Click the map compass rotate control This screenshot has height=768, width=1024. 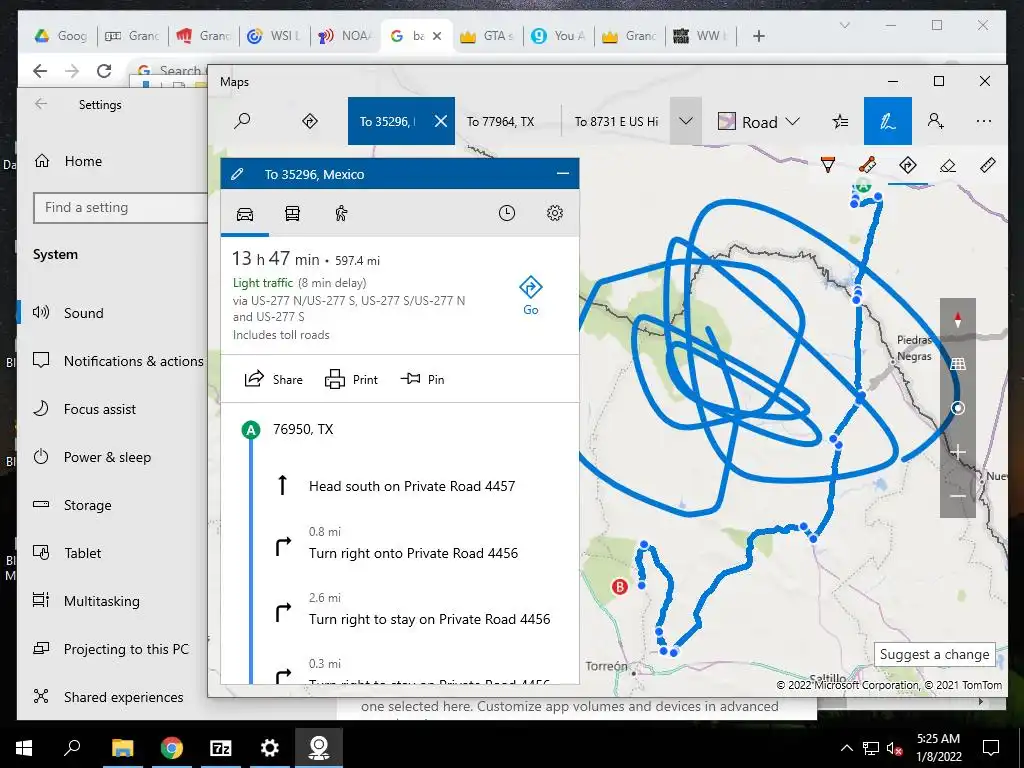pos(957,320)
